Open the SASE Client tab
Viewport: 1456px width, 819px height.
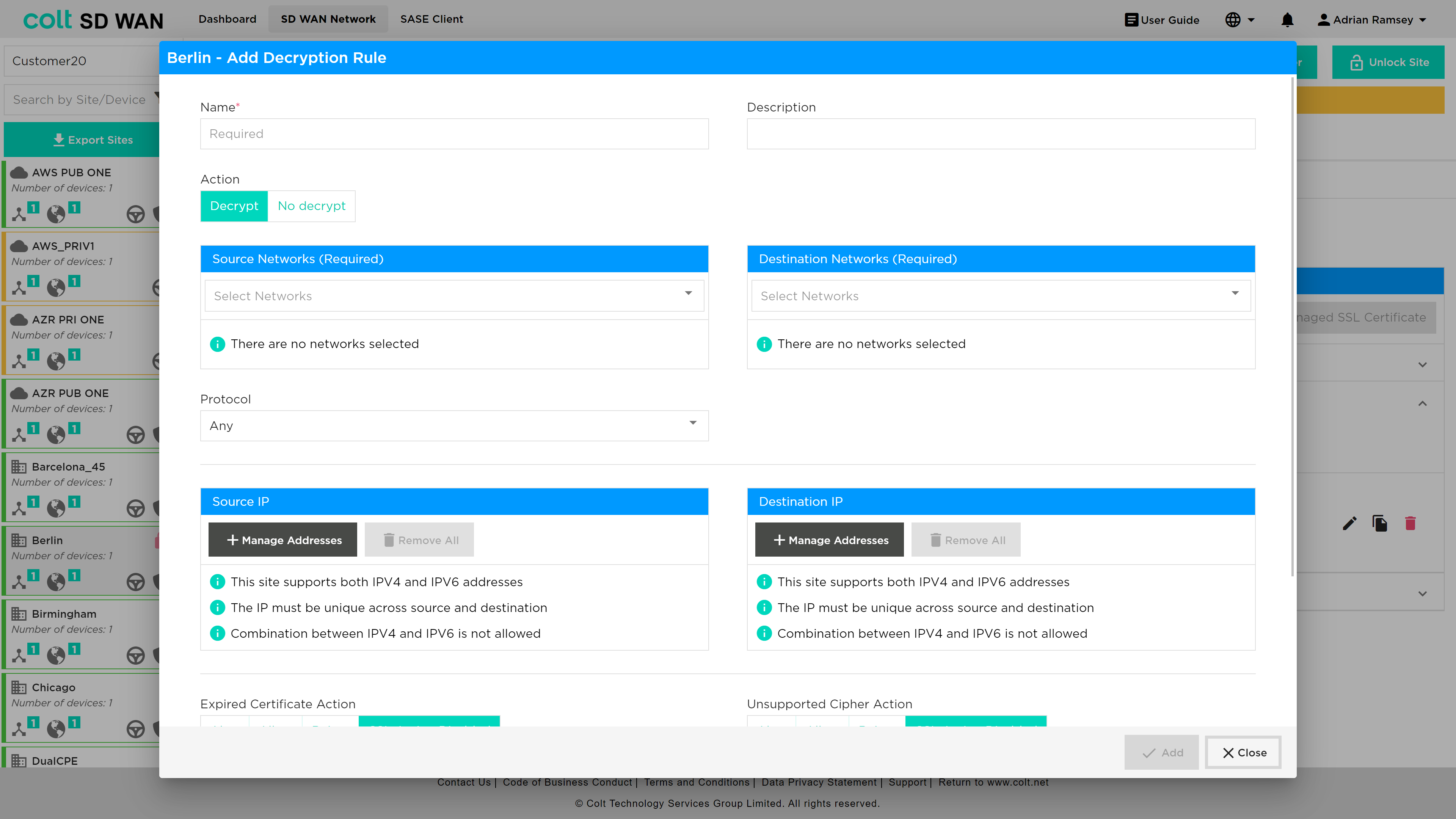click(431, 19)
